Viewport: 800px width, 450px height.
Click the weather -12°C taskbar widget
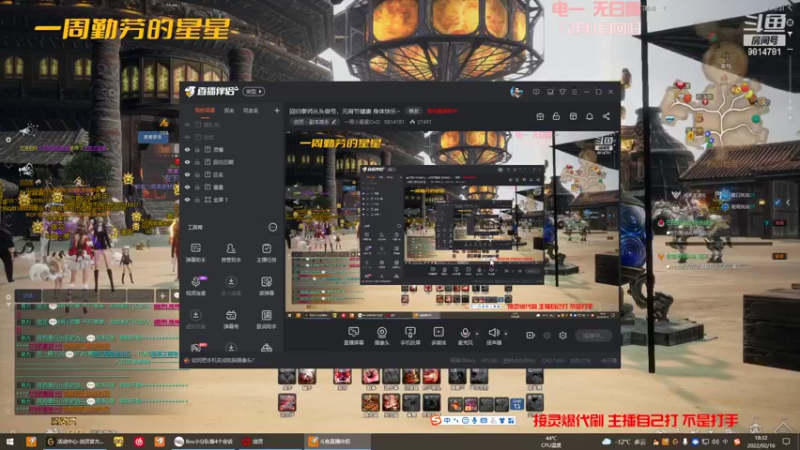coord(623,442)
